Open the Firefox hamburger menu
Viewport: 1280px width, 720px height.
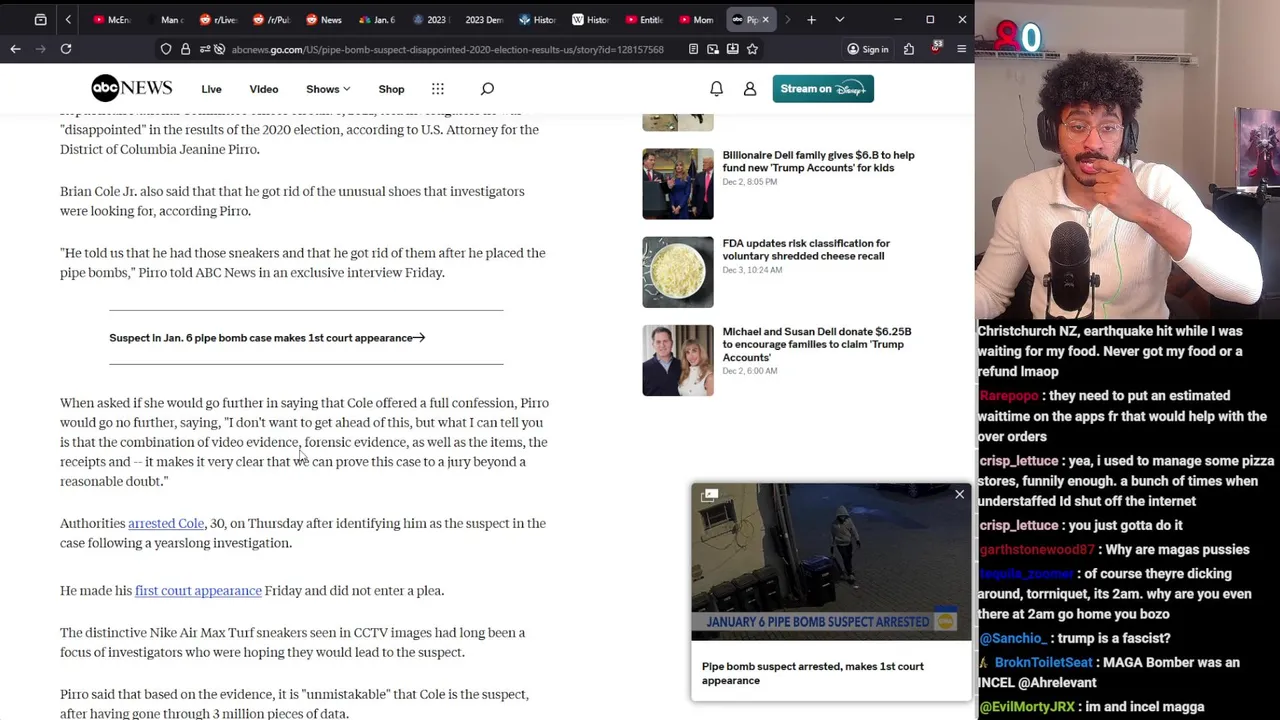[x=961, y=49]
